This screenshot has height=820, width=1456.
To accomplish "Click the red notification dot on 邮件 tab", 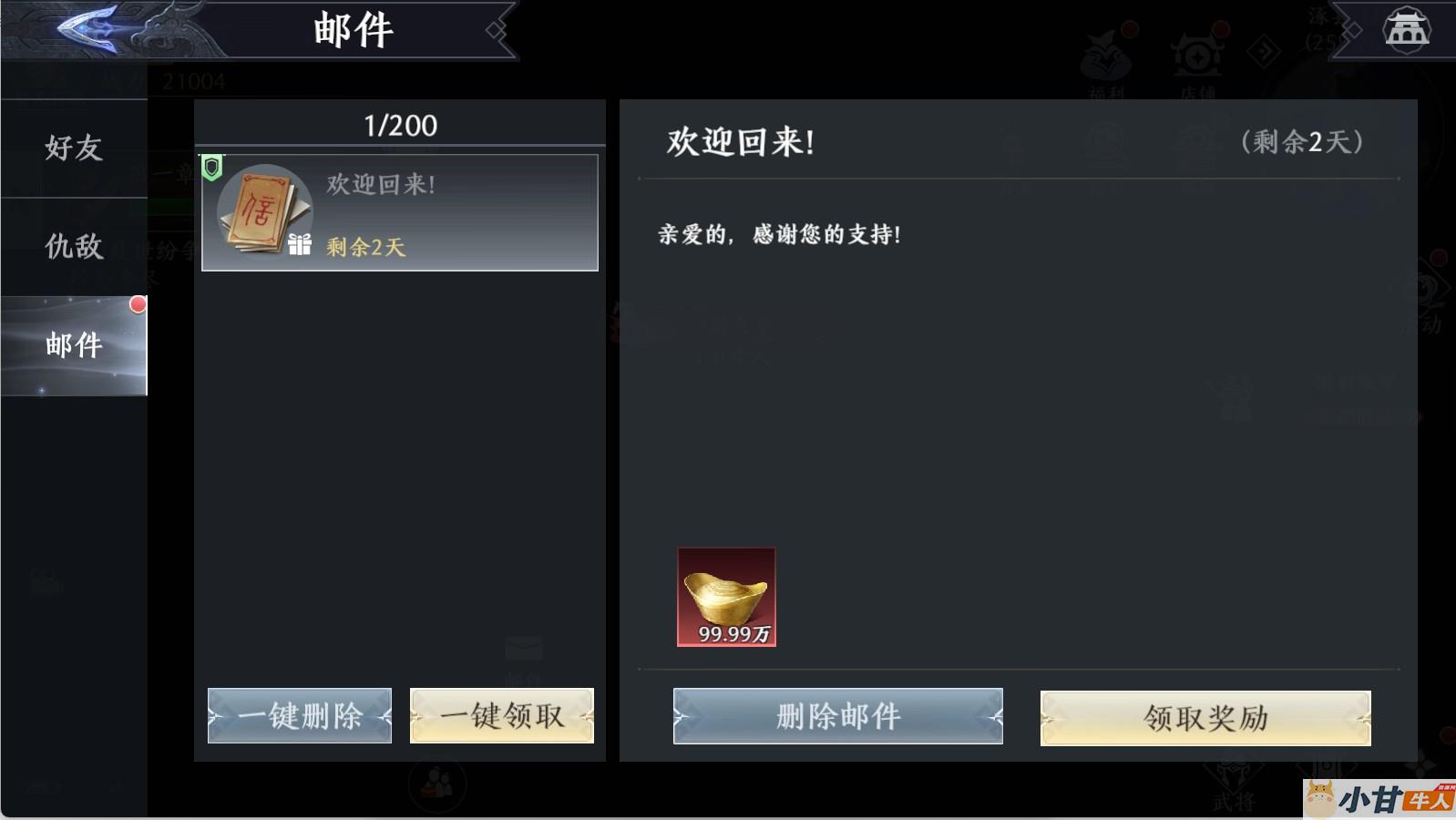I will click(x=138, y=304).
